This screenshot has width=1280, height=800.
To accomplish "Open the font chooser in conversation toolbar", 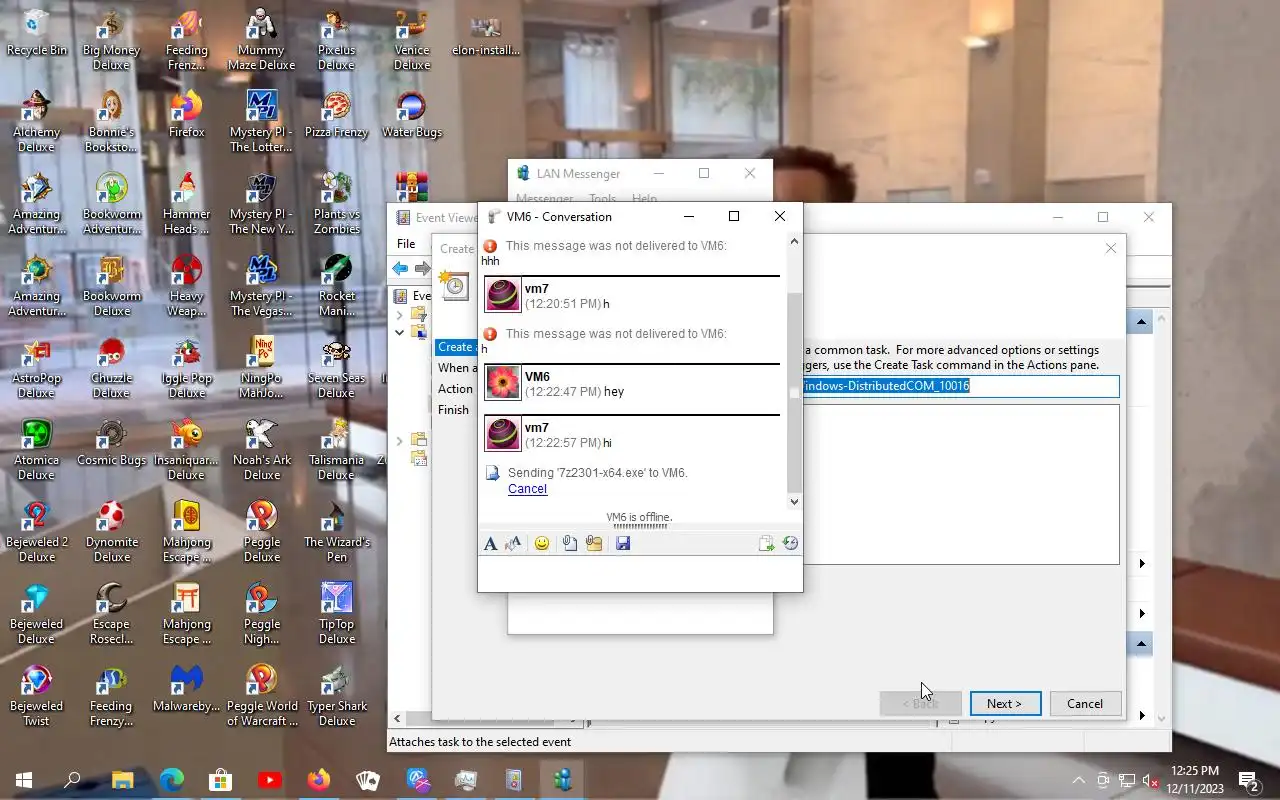I will [x=490, y=543].
